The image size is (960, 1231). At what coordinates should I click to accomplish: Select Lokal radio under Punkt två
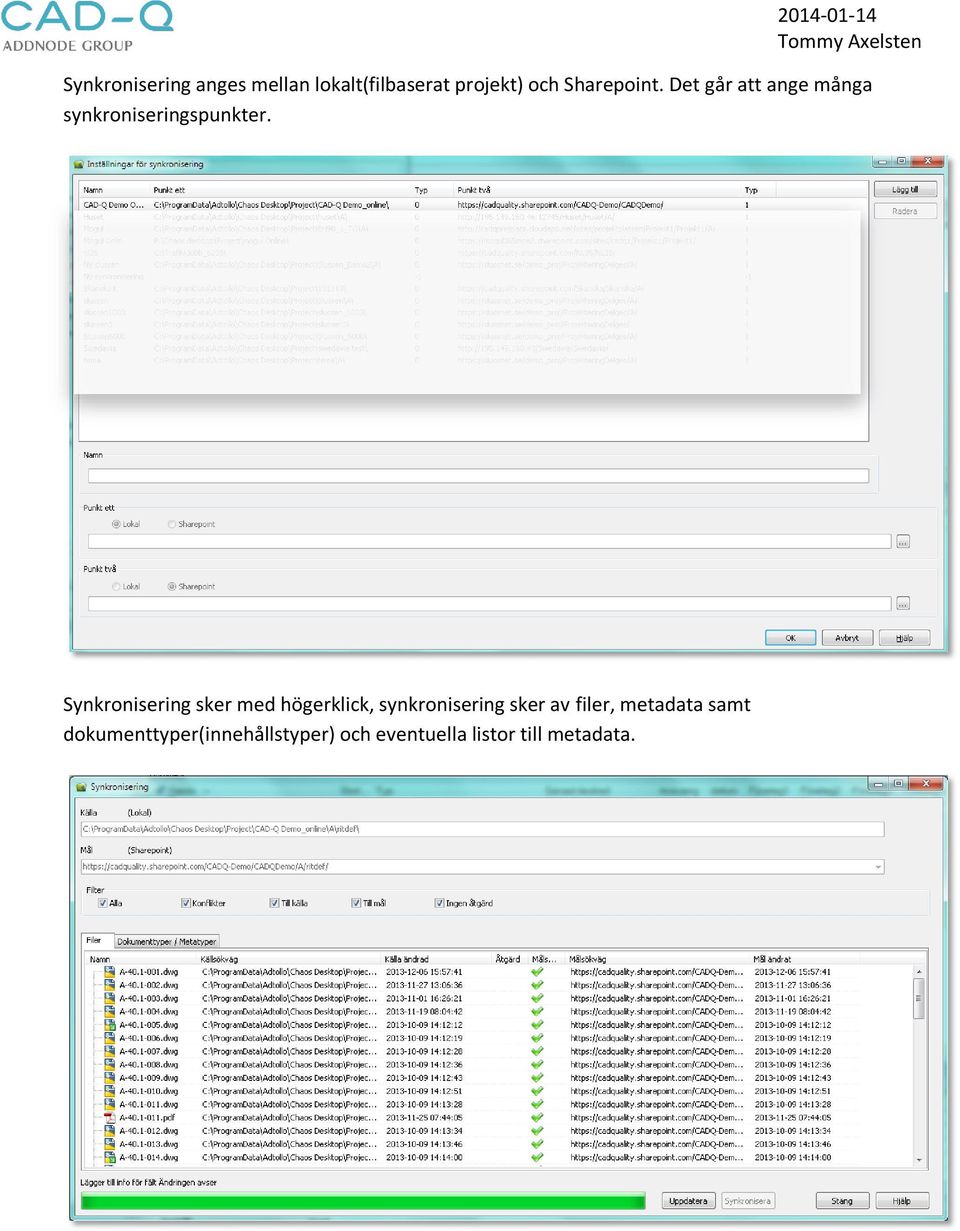[x=116, y=586]
